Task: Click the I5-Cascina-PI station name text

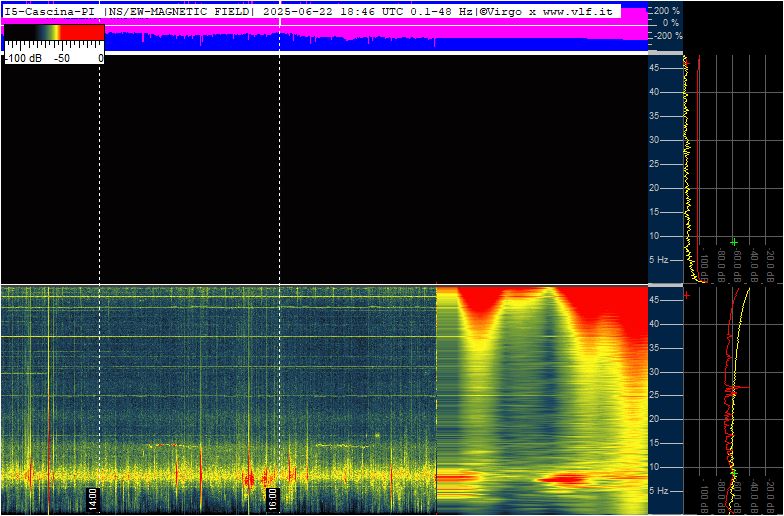Action: coord(49,12)
